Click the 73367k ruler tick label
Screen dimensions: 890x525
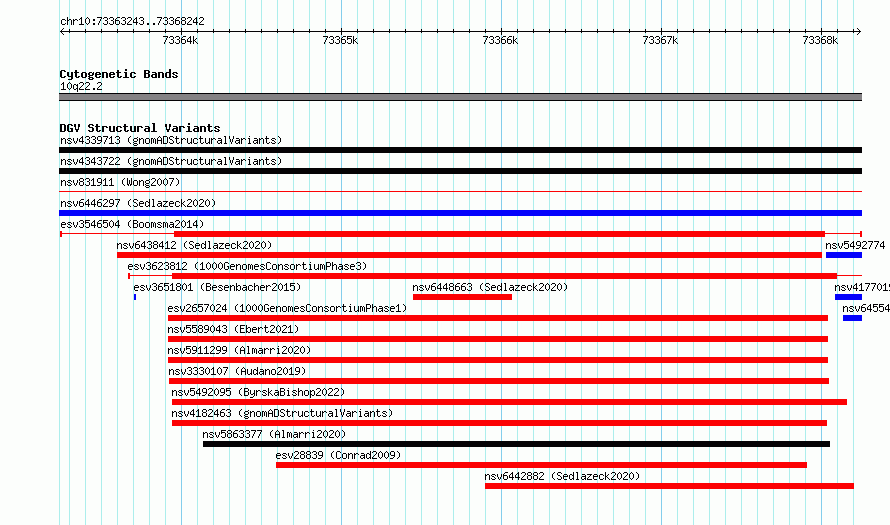(x=660, y=40)
